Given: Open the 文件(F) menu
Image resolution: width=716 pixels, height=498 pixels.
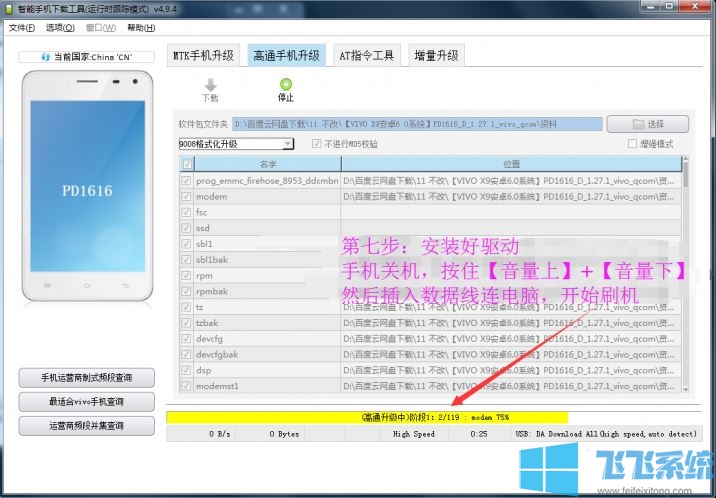Looking at the screenshot, I should coord(22,28).
